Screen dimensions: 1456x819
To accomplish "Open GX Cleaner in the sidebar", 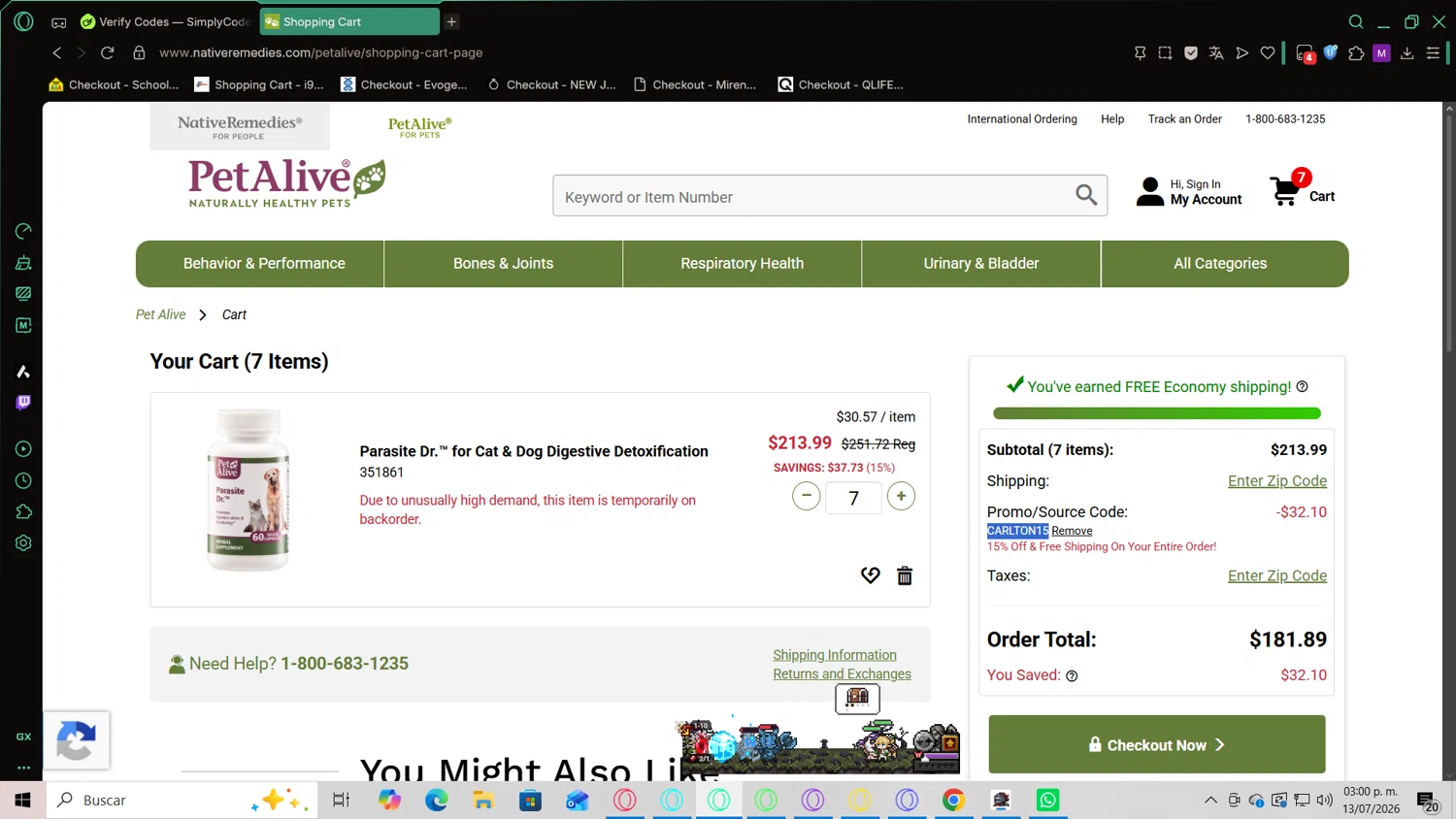I will 23,263.
